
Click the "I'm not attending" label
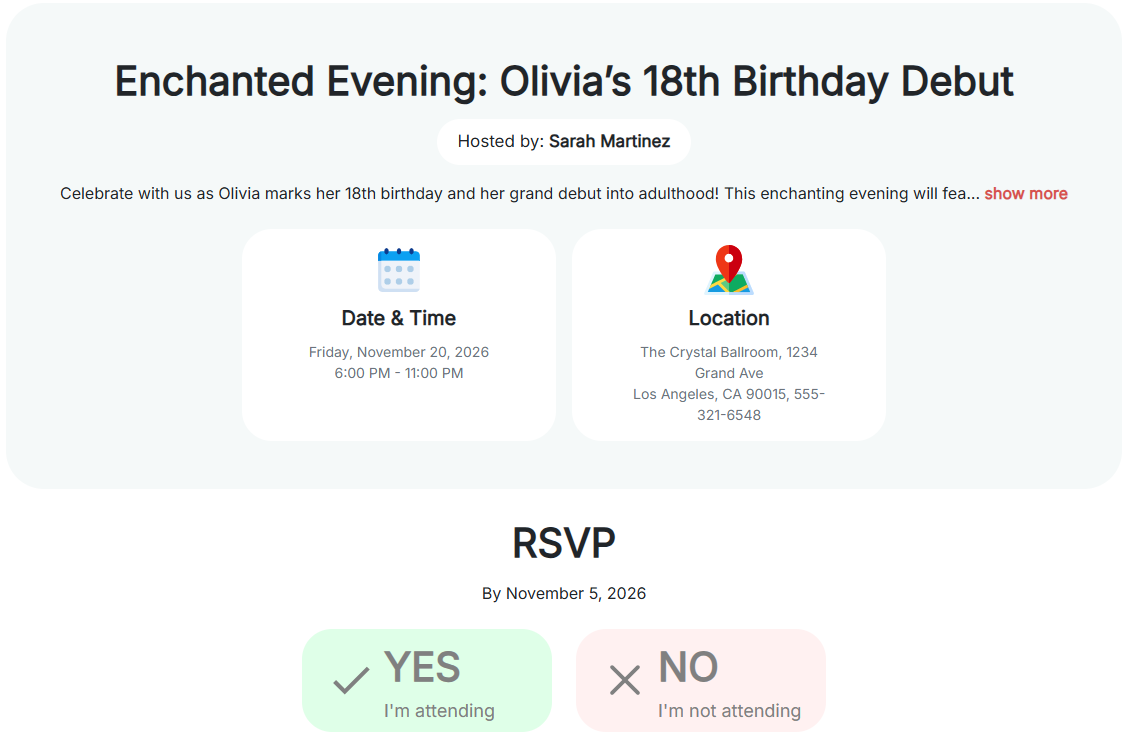coord(729,711)
